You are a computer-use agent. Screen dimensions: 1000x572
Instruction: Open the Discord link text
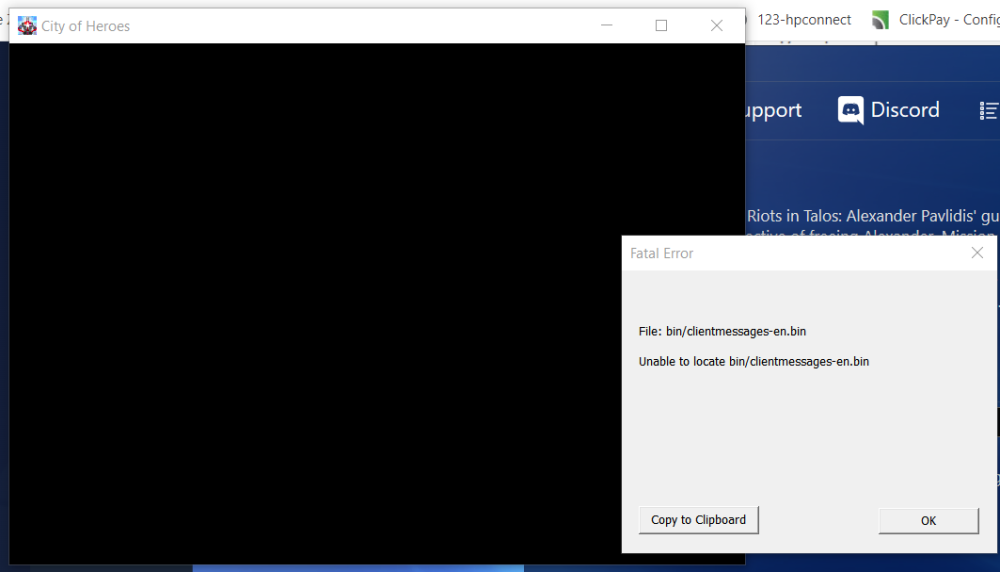click(905, 110)
